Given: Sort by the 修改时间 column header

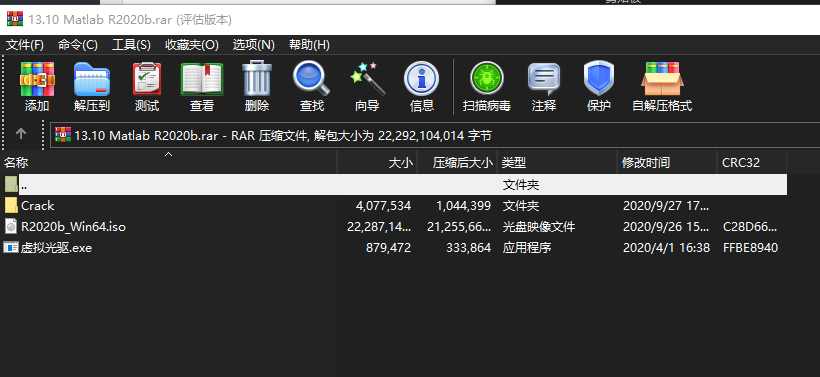Looking at the screenshot, I should 667,163.
